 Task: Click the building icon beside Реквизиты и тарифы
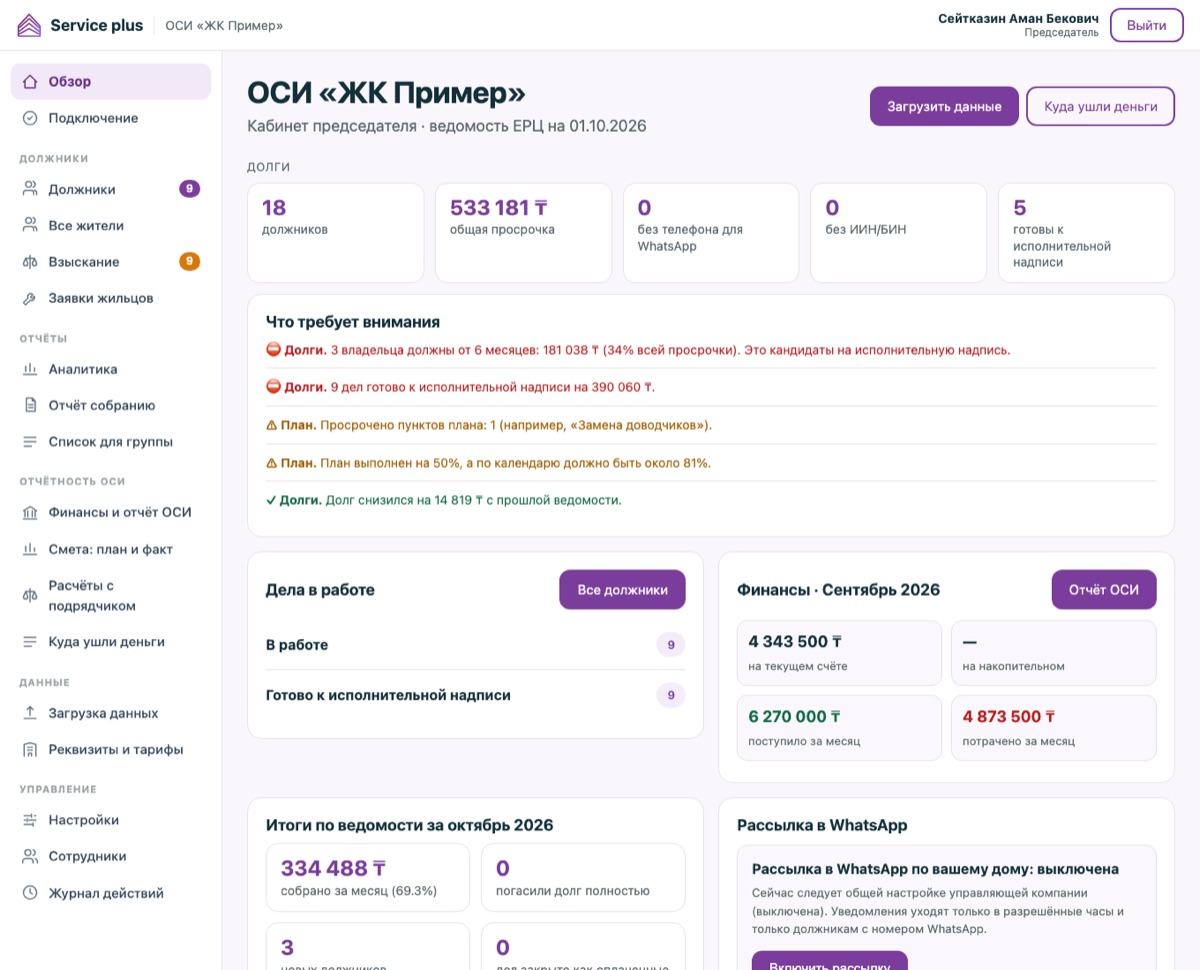pos(30,749)
